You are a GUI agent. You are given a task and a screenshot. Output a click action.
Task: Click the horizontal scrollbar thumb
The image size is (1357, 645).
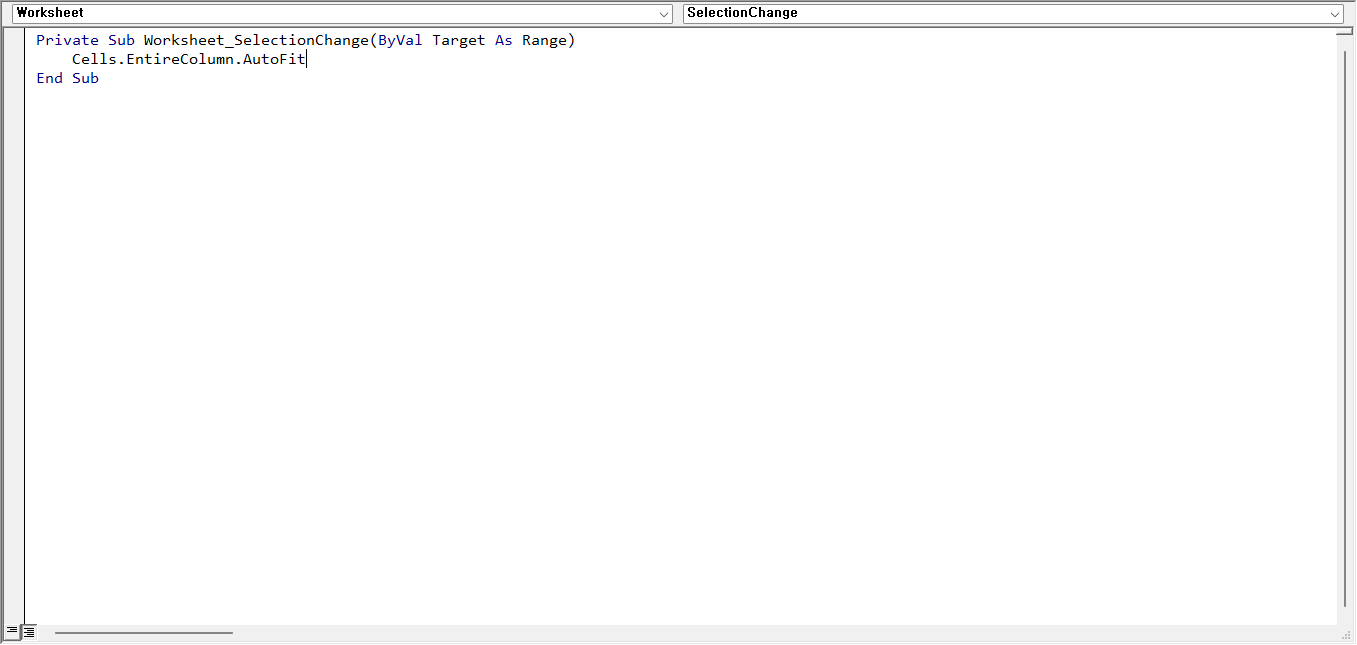click(144, 632)
